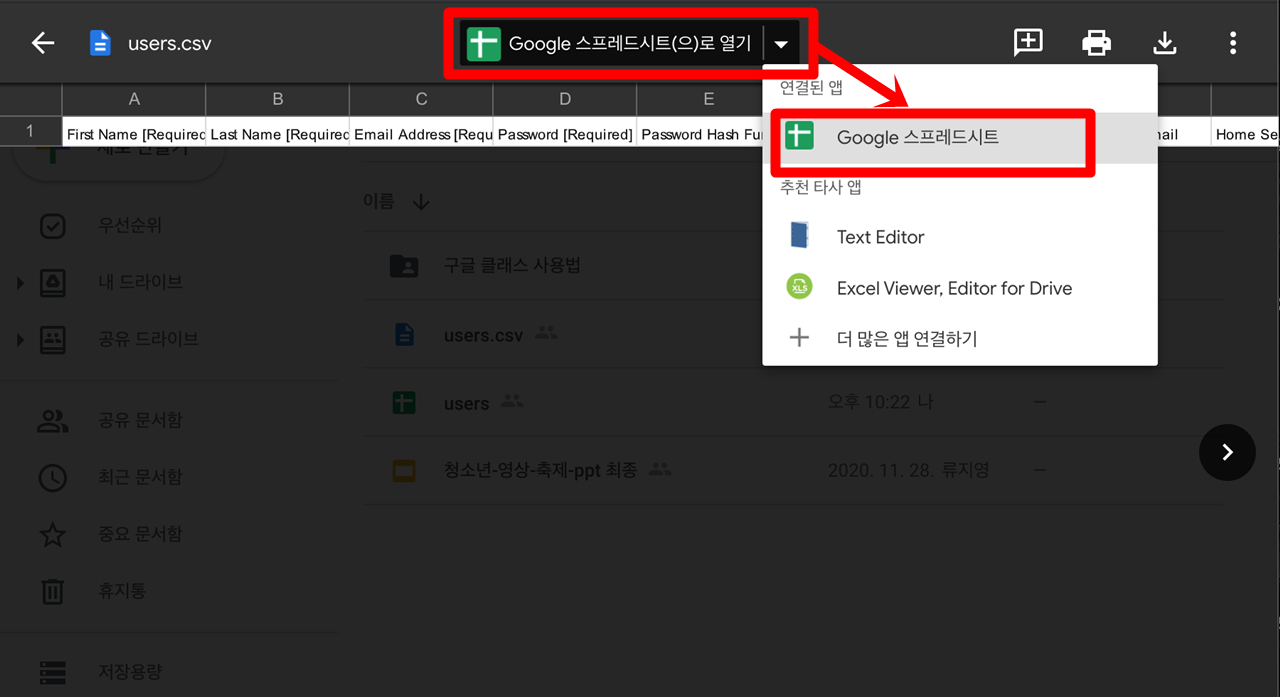Click the users.csv document file icon in header
This screenshot has height=697, width=1280.
(100, 43)
